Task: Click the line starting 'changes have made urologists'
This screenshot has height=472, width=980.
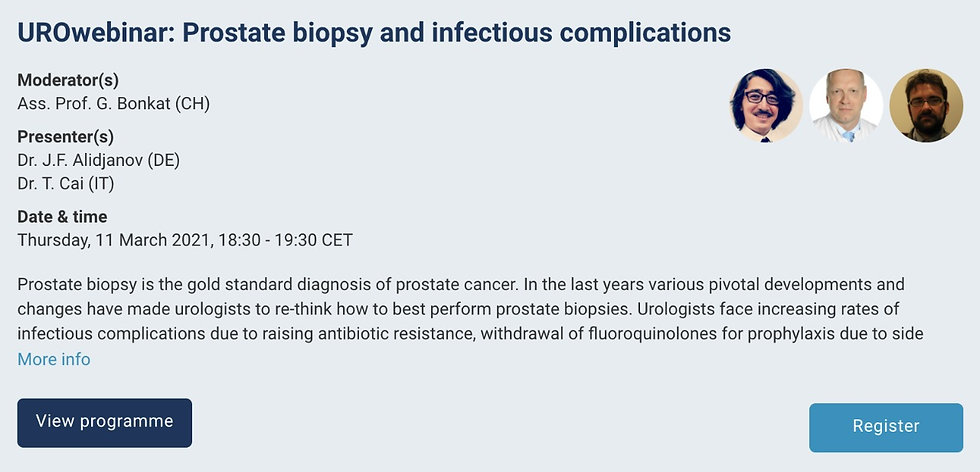Action: pyautogui.click(x=458, y=309)
